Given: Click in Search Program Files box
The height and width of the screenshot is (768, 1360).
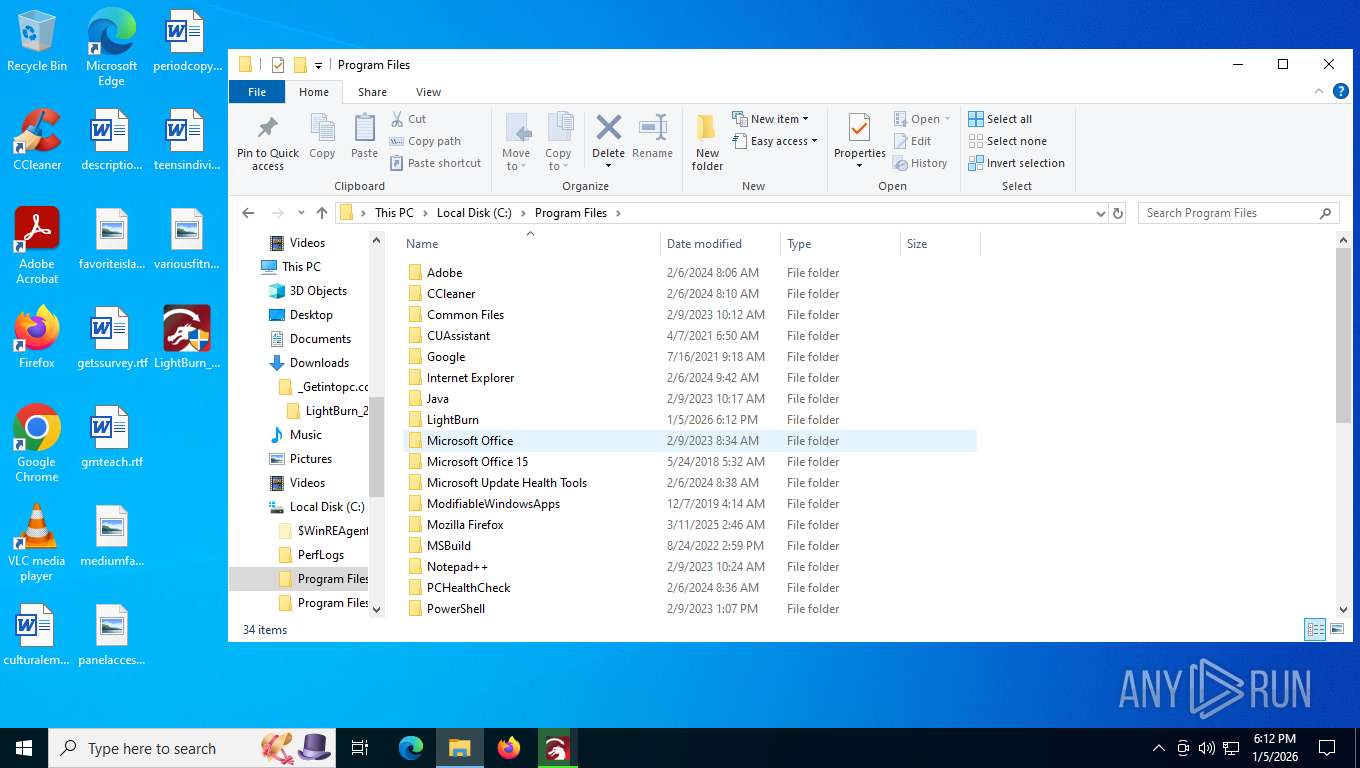Looking at the screenshot, I should tap(1240, 213).
